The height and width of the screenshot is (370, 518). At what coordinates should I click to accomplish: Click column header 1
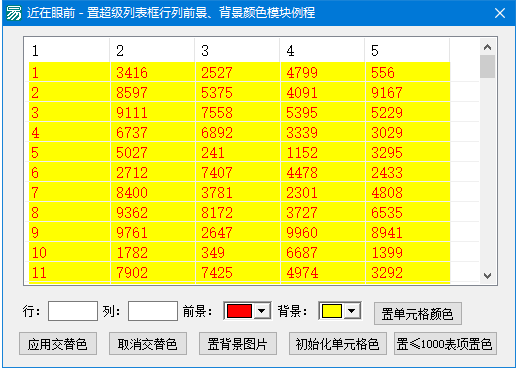coord(67,50)
